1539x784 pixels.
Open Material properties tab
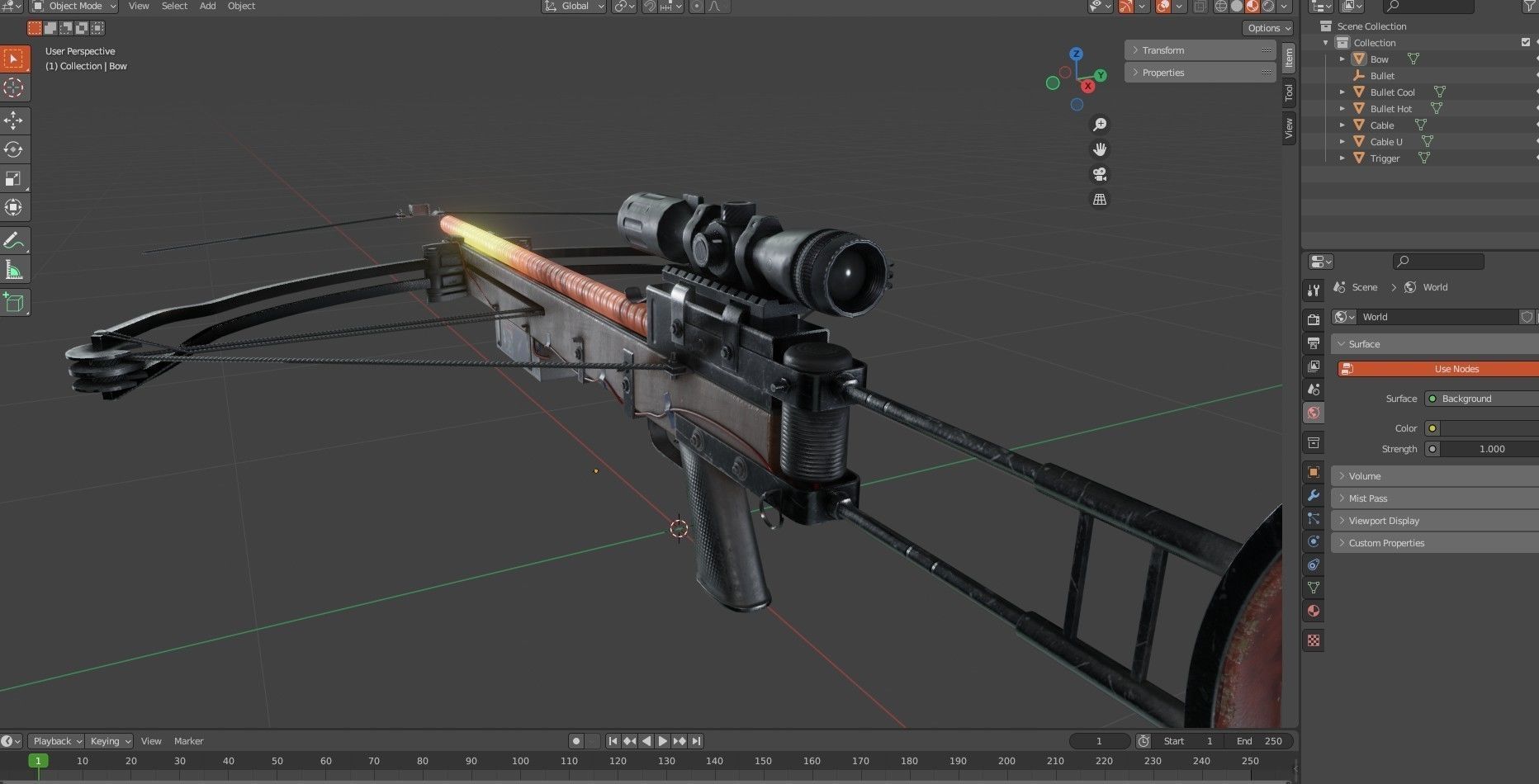coord(1314,611)
